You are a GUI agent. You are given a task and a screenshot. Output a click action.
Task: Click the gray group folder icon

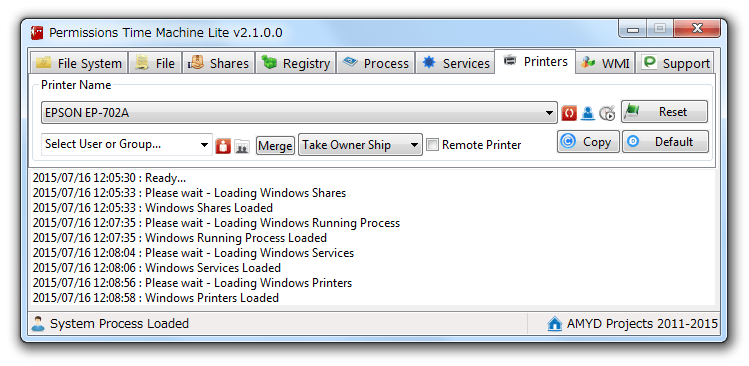(x=242, y=146)
